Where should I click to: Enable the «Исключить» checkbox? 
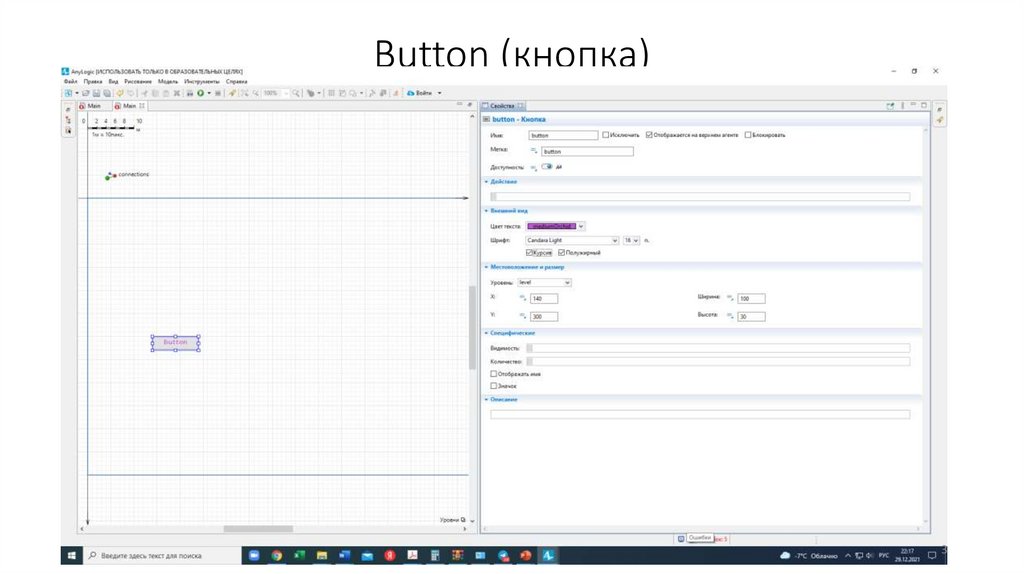[x=606, y=135]
